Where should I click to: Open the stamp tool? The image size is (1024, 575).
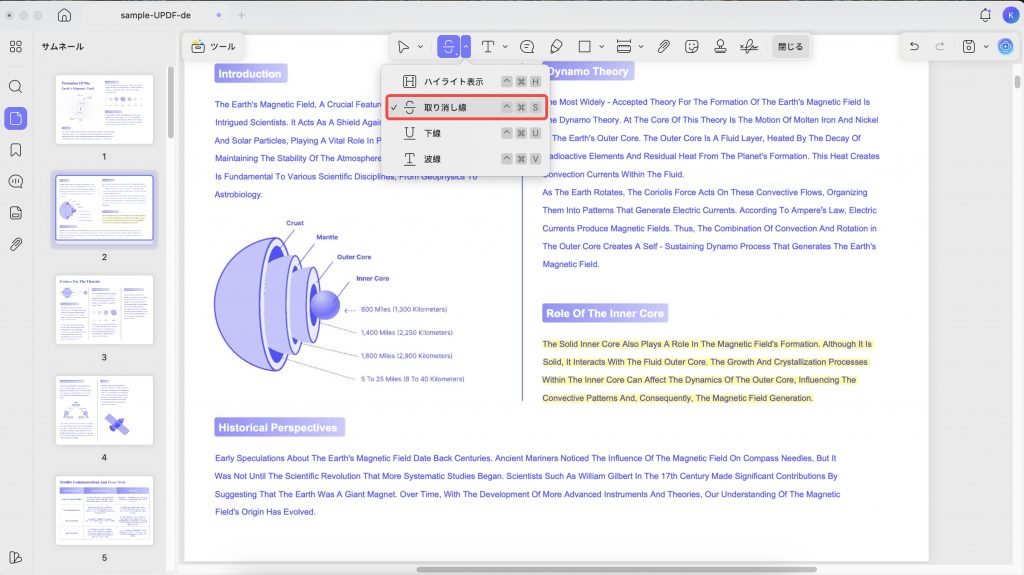[x=720, y=46]
